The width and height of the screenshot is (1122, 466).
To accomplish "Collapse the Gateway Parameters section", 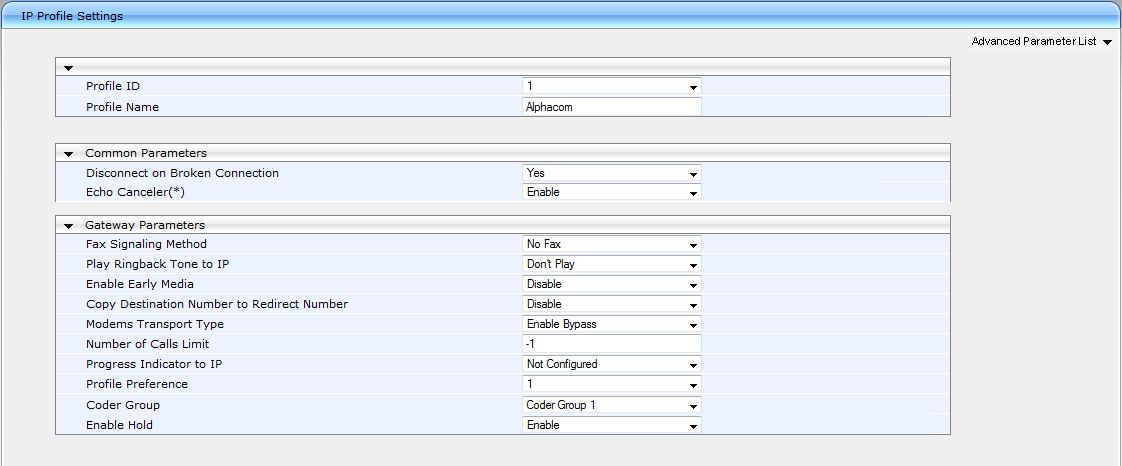I will (x=69, y=226).
